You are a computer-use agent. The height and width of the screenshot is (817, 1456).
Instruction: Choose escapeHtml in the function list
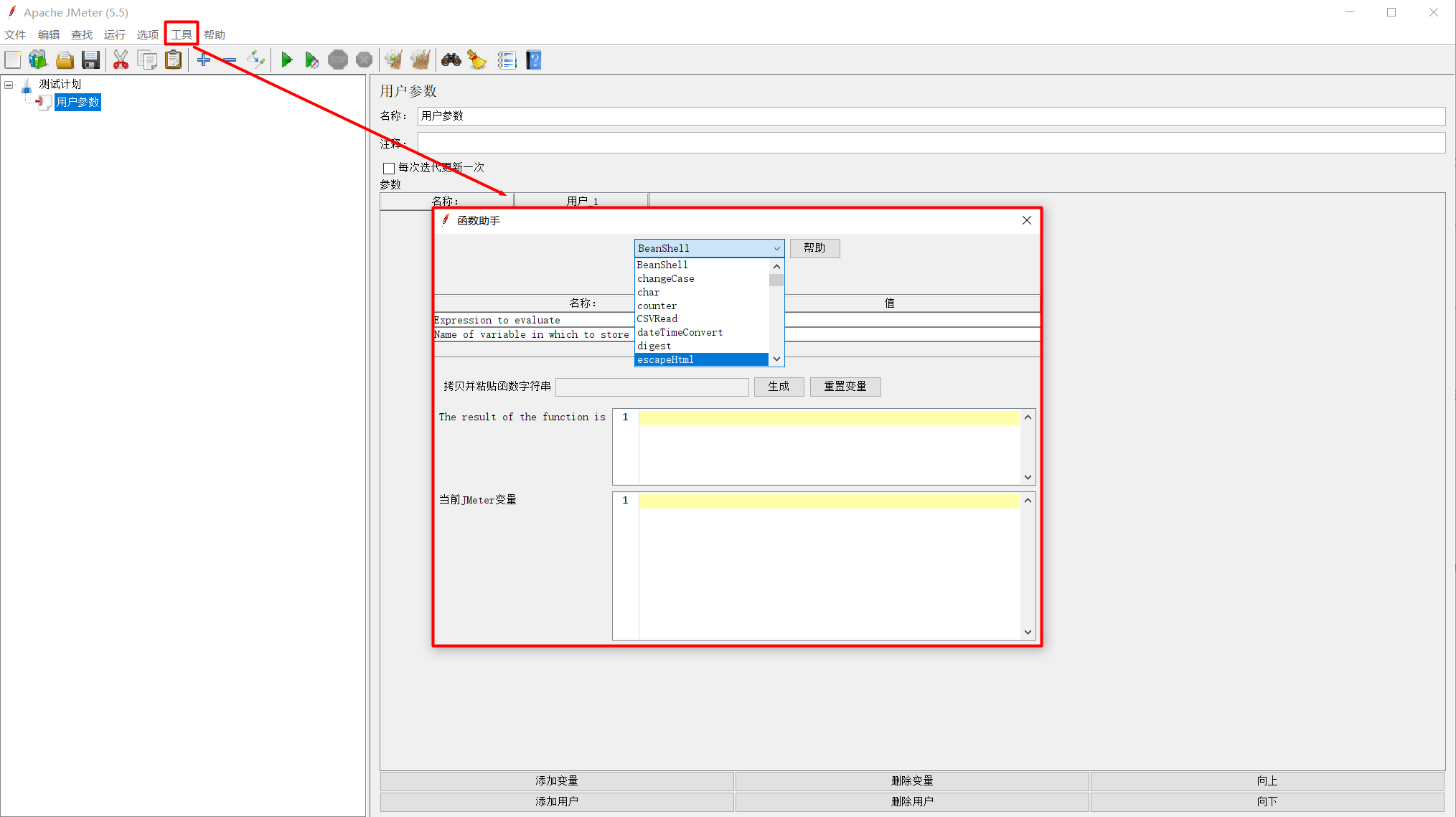(702, 360)
